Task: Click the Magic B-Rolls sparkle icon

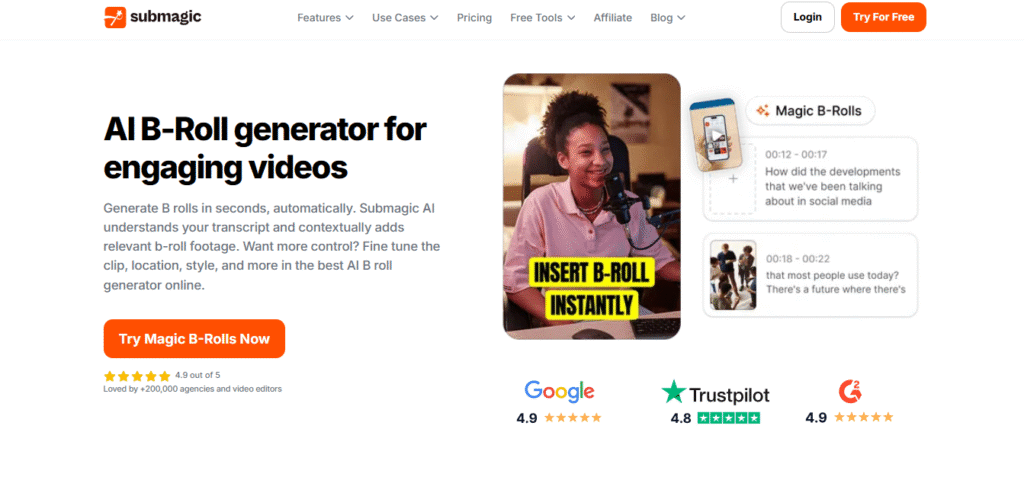Action: [x=762, y=110]
